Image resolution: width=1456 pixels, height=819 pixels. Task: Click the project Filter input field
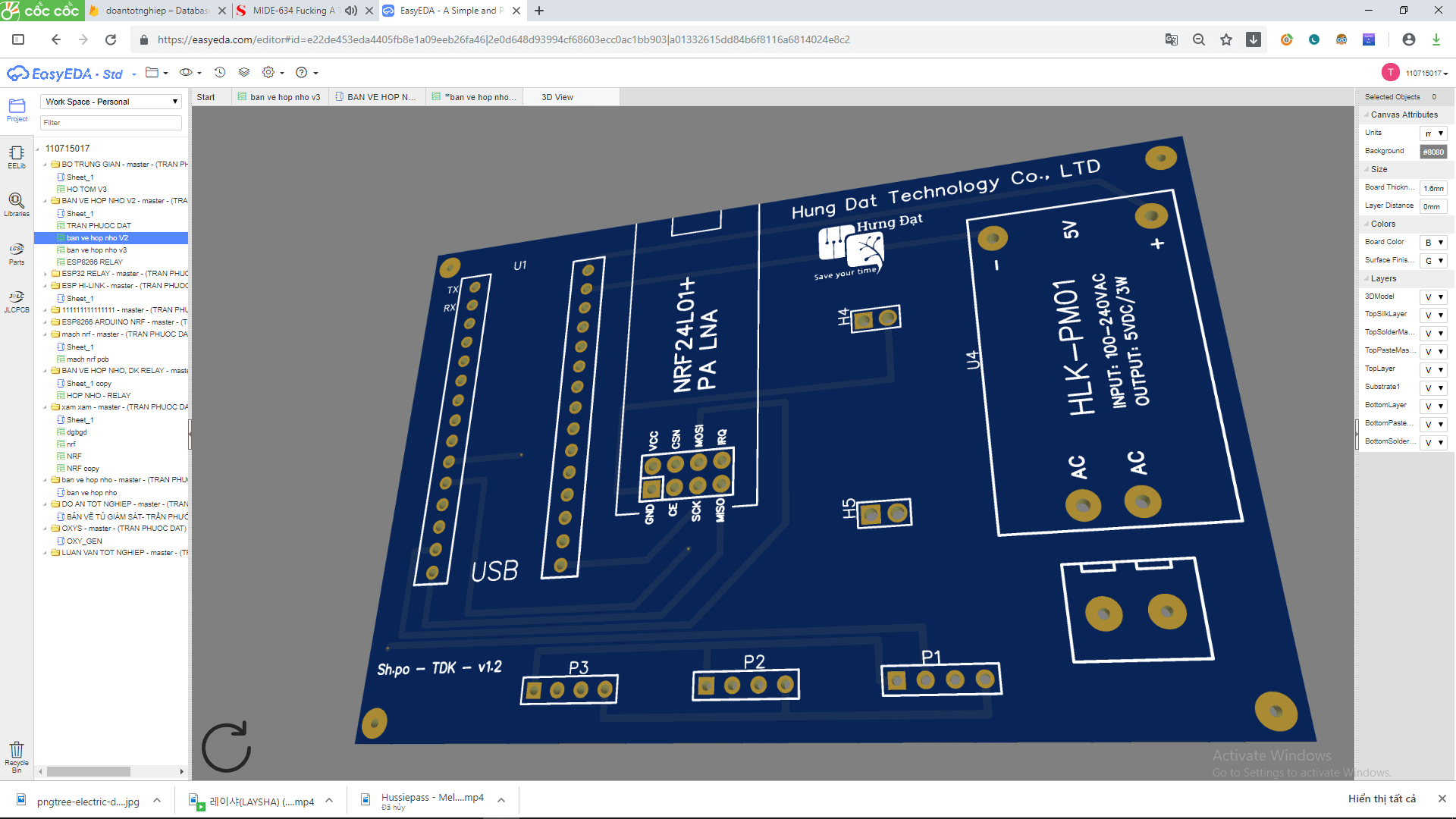pyautogui.click(x=111, y=123)
